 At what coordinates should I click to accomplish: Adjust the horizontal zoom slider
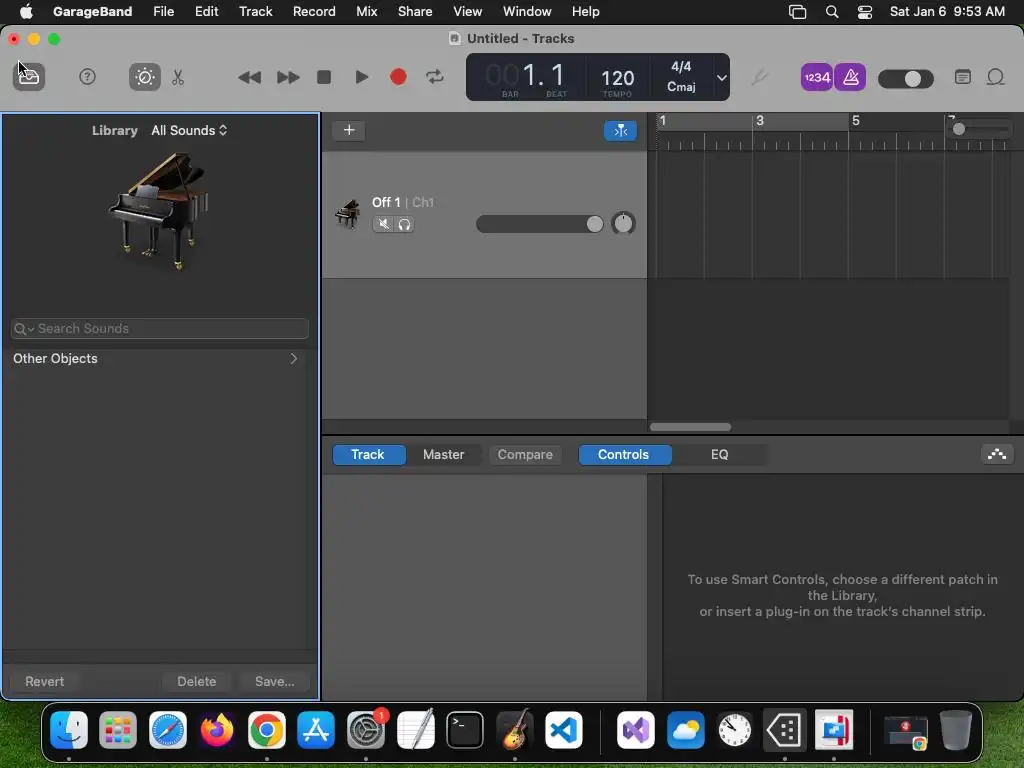980,129
